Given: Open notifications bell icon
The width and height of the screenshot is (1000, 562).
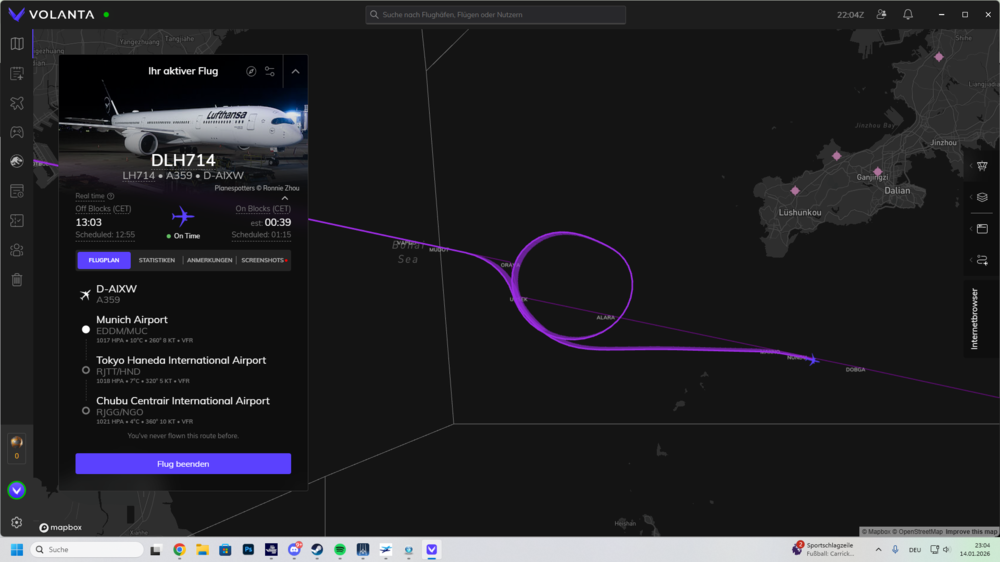Looking at the screenshot, I should [x=908, y=15].
